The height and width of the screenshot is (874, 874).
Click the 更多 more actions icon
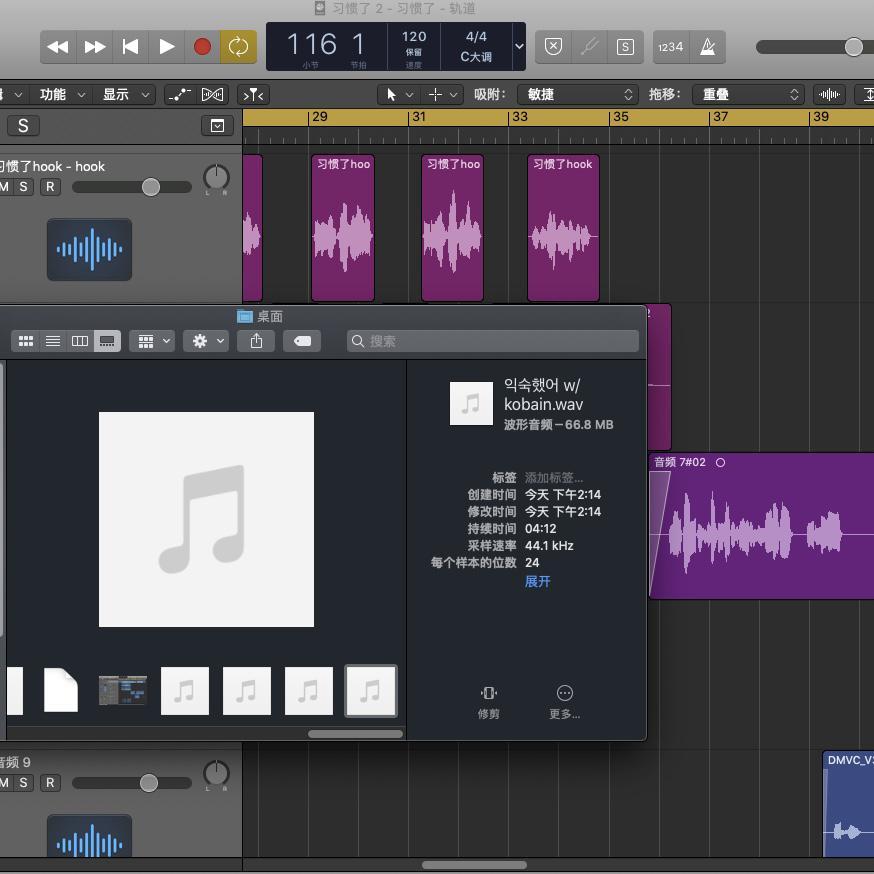(x=564, y=701)
